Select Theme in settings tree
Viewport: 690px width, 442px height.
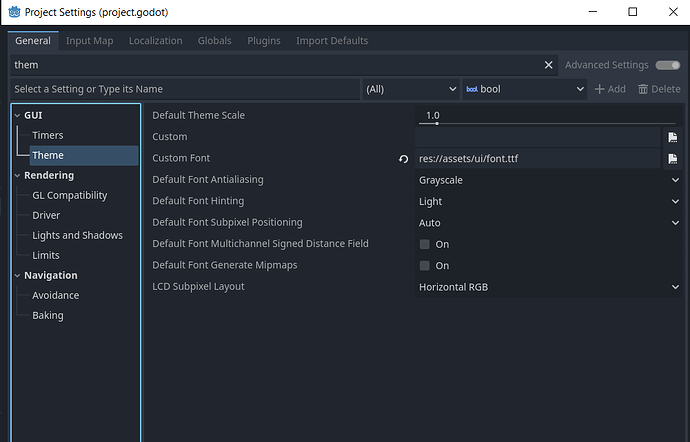(84, 155)
